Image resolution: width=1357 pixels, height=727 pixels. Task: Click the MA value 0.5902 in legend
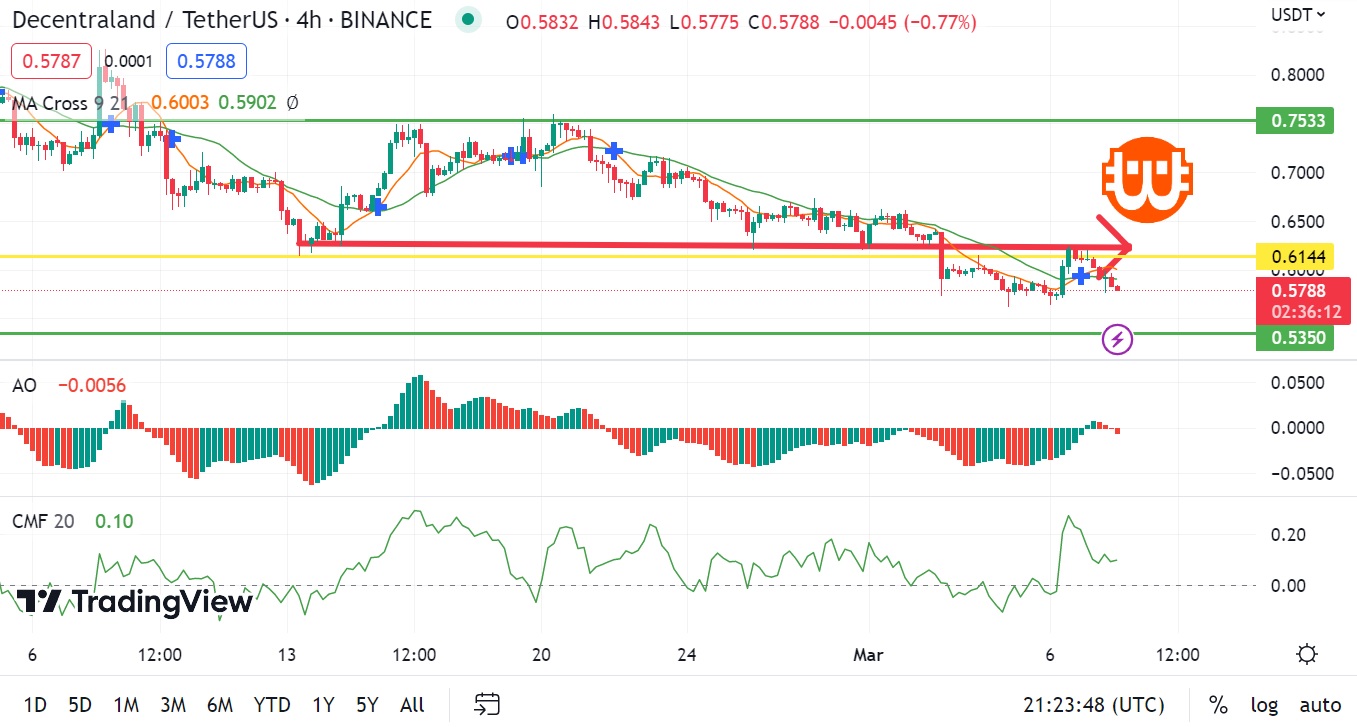pyautogui.click(x=247, y=102)
